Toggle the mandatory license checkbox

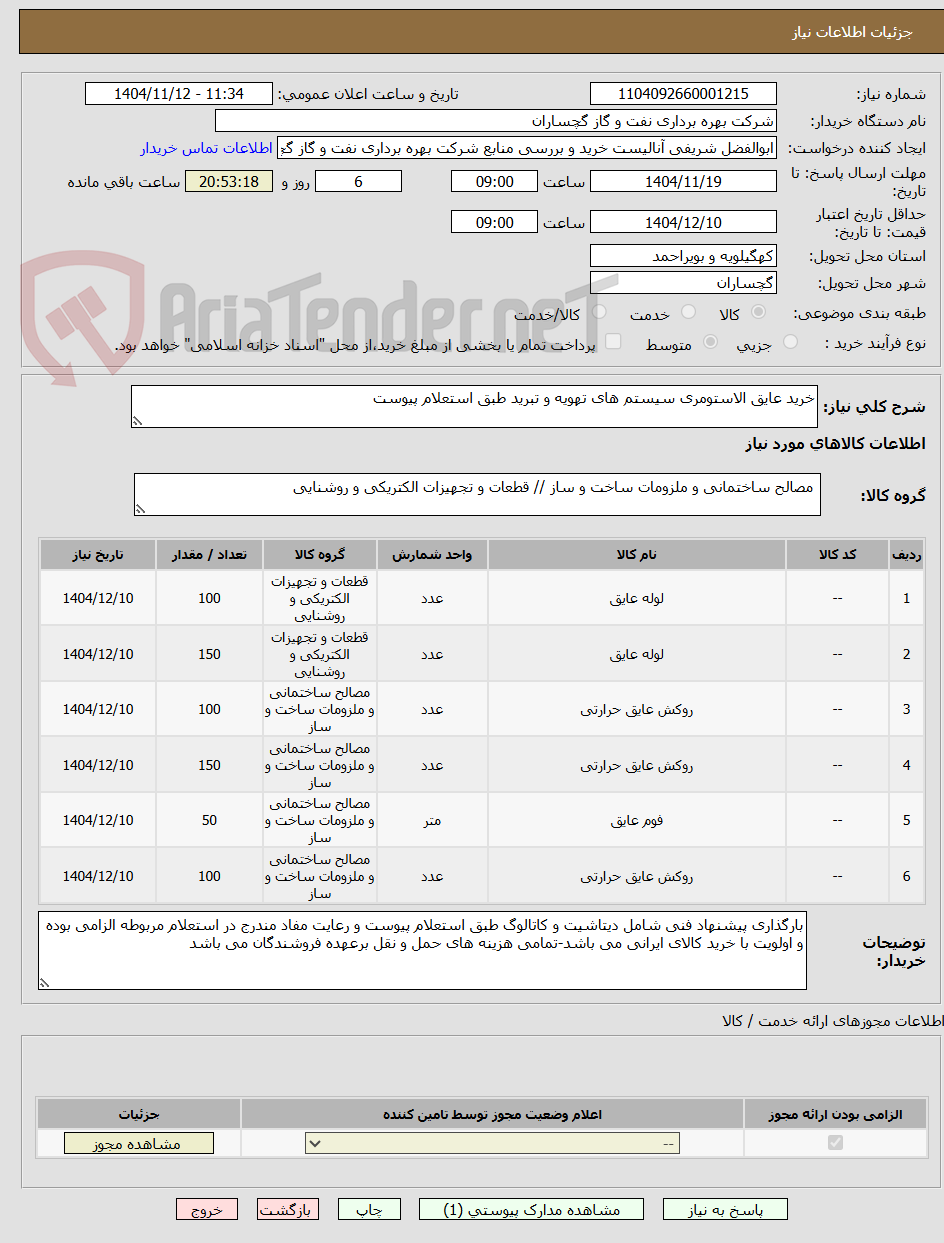(x=835, y=1142)
